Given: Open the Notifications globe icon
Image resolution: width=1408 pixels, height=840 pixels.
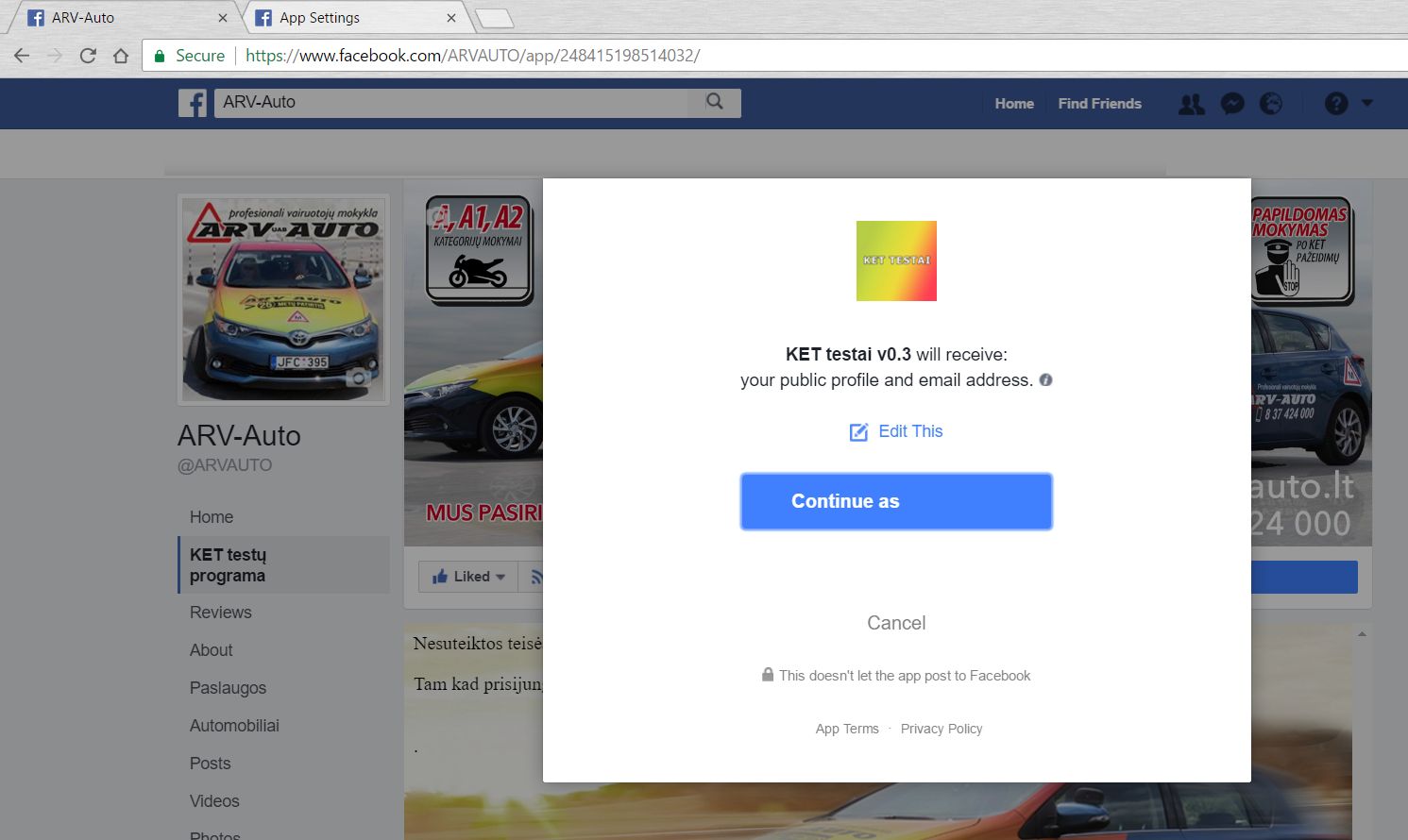Looking at the screenshot, I should (1271, 104).
